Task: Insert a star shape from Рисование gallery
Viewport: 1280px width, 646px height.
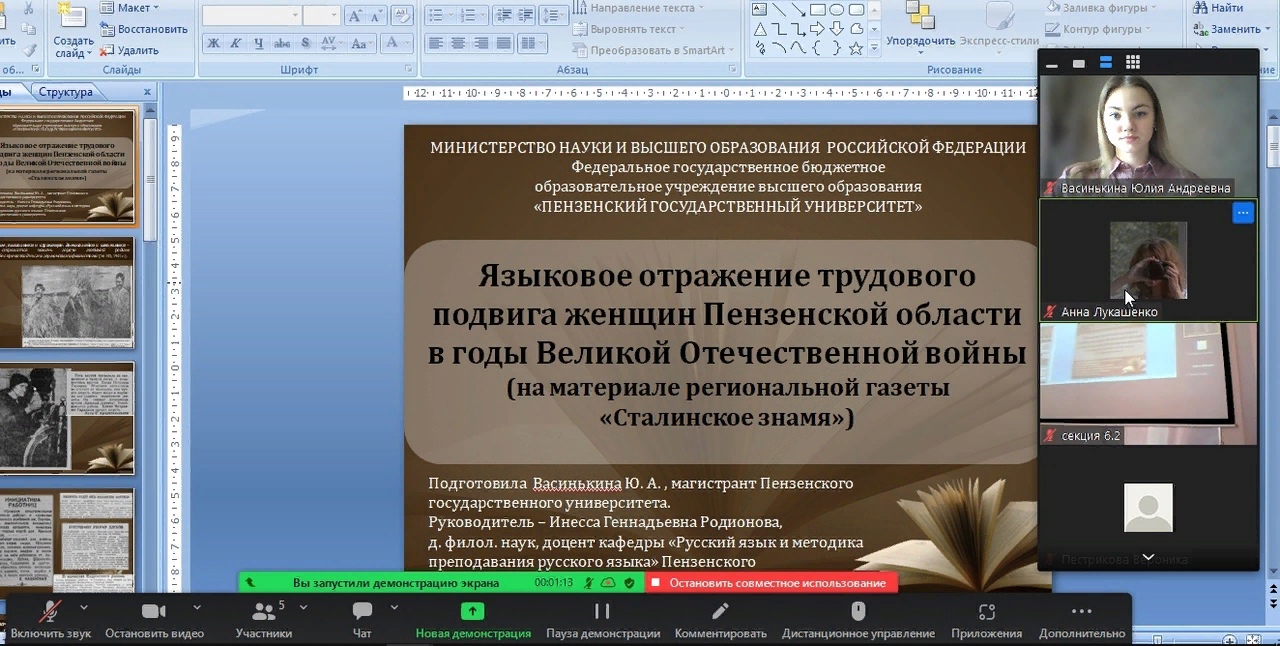Action: pos(856,48)
